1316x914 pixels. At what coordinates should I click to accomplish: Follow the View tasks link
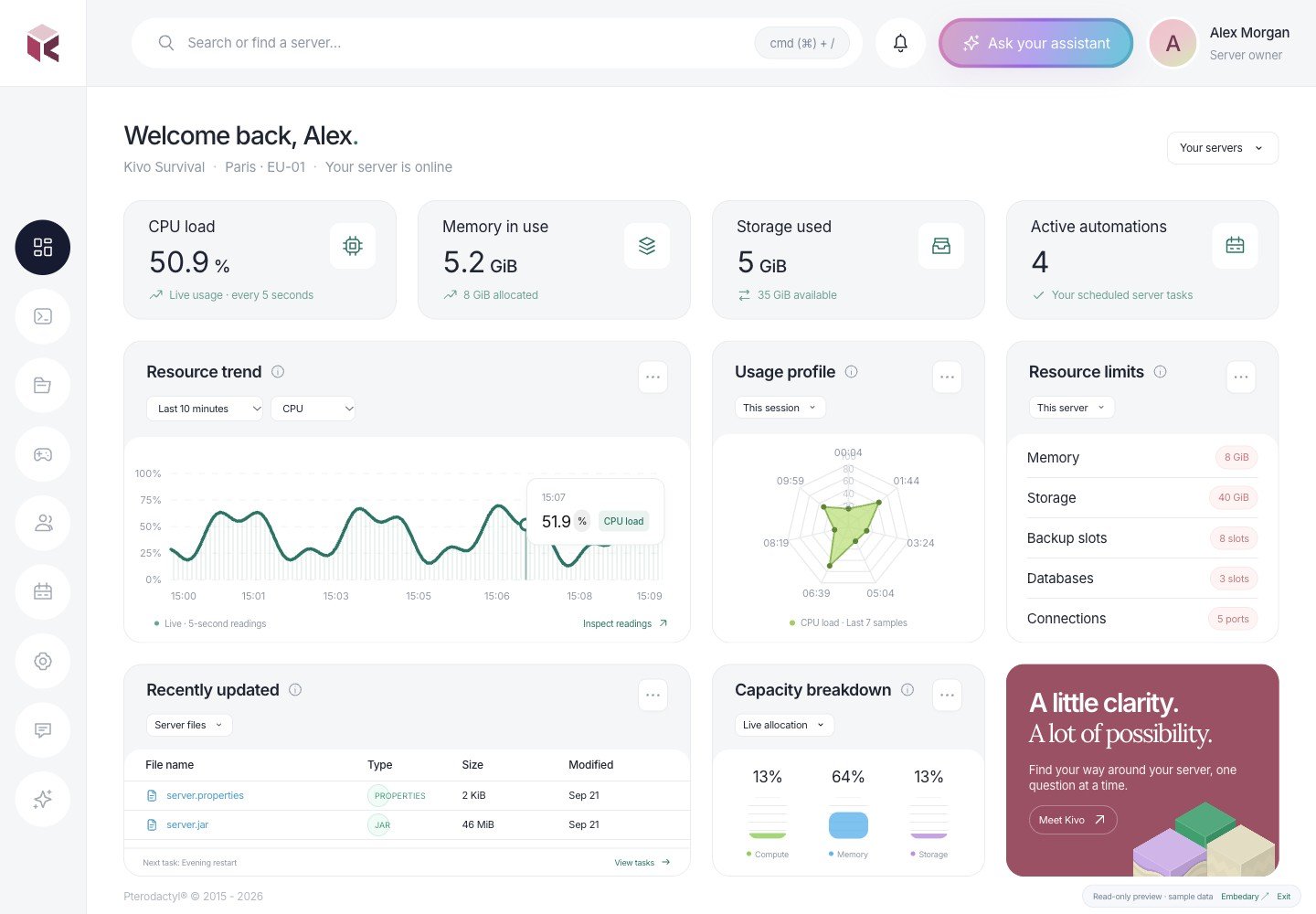[x=642, y=863]
